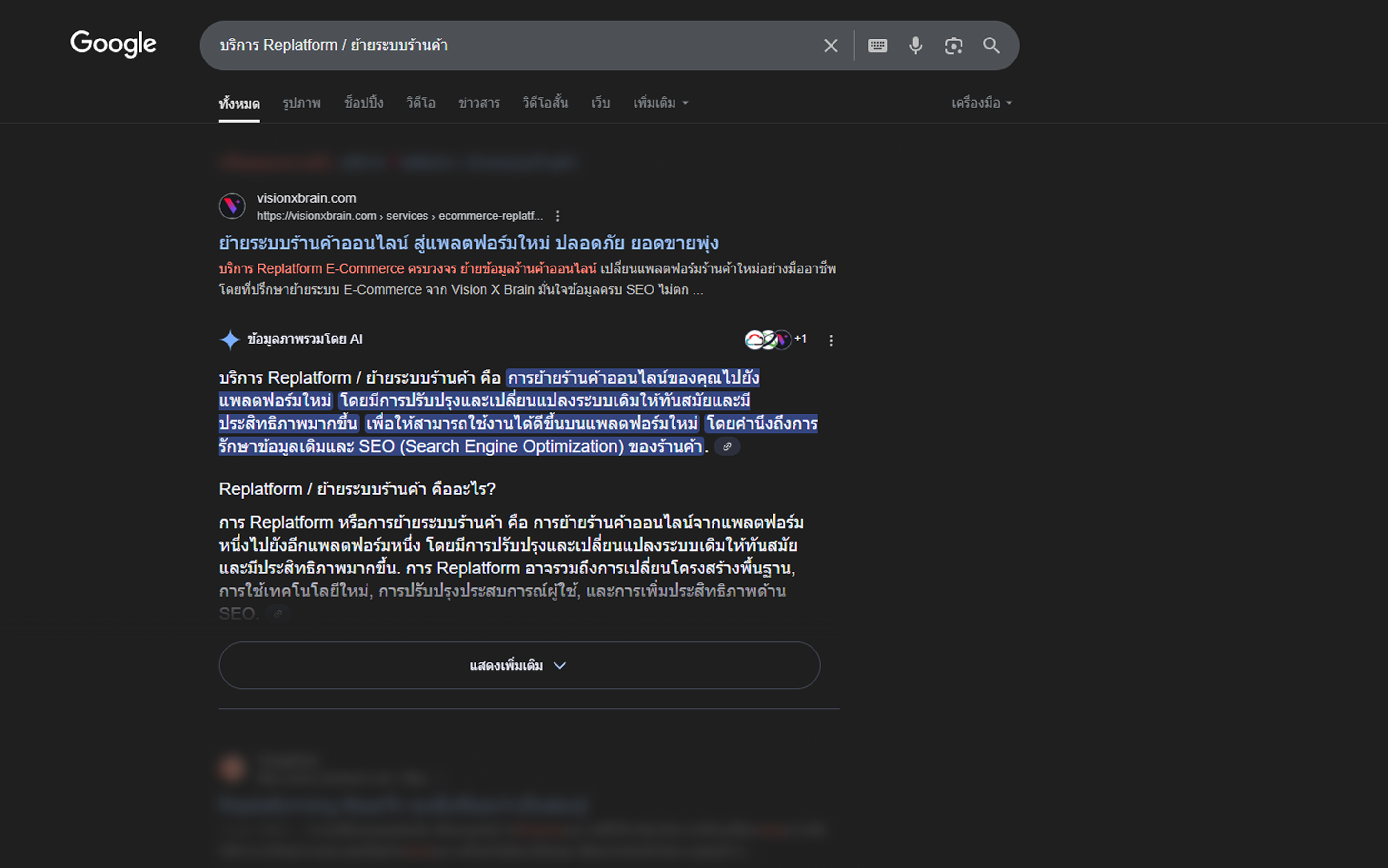Switch to the รูปภาพ tab
The image size is (1388, 868).
(302, 103)
